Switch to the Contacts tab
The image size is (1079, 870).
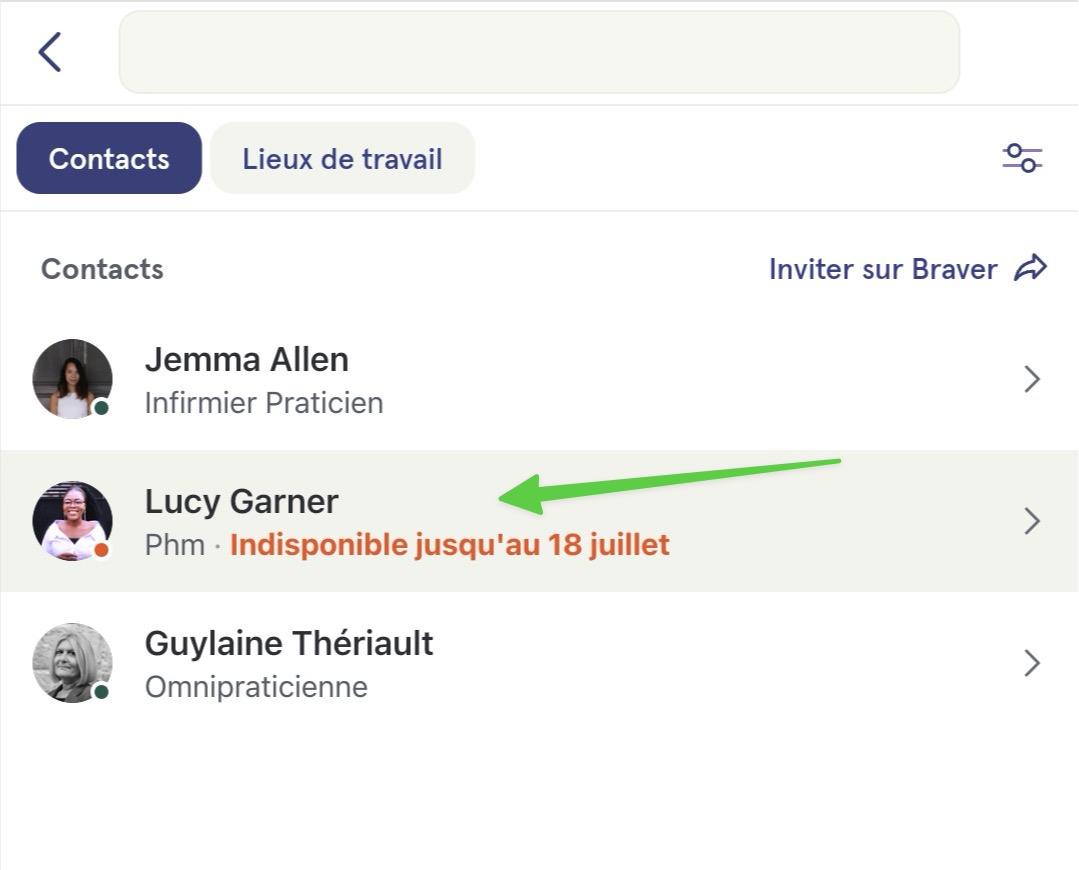pyautogui.click(x=109, y=158)
